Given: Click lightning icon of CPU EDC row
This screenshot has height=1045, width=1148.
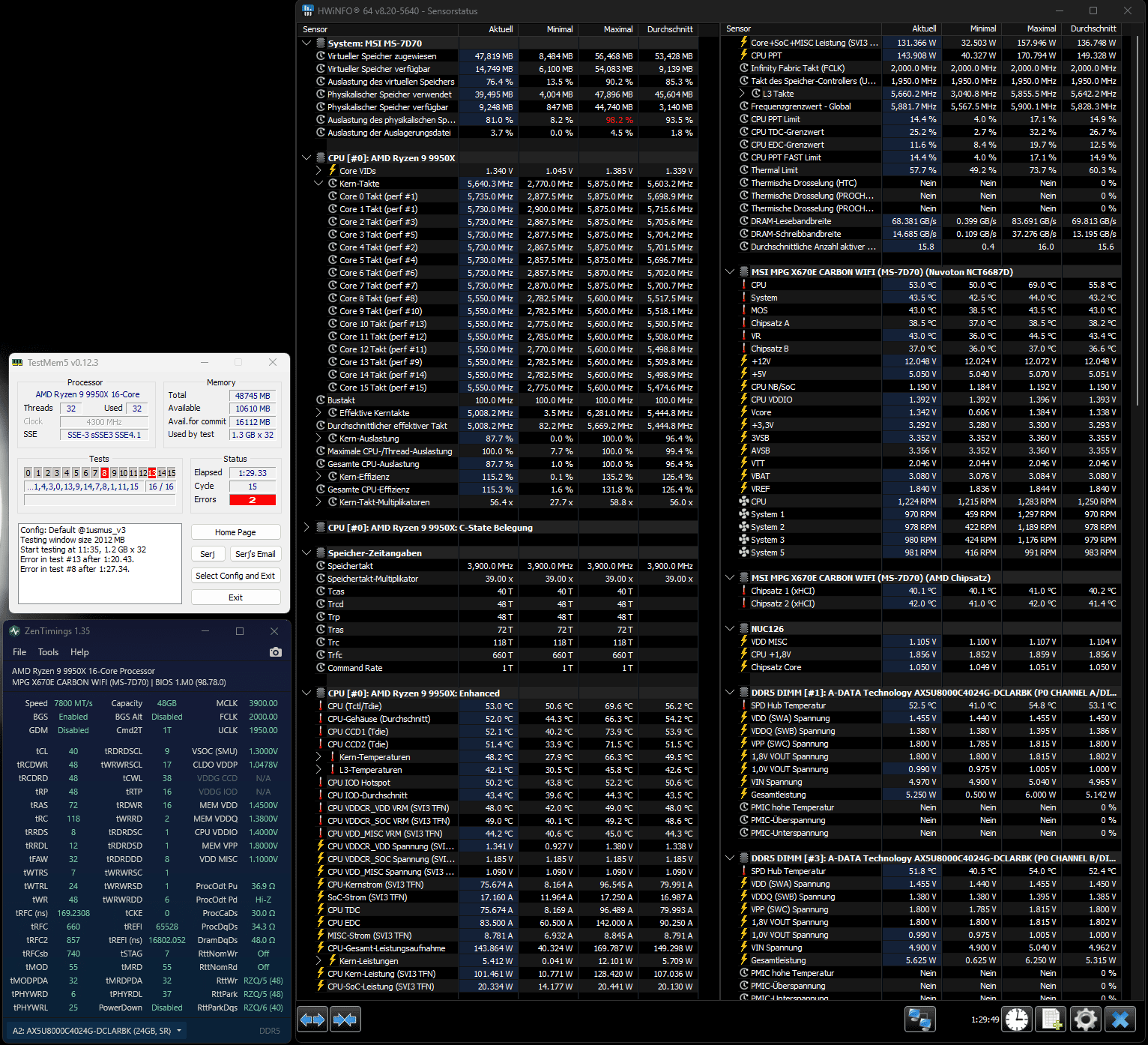Looking at the screenshot, I should [321, 922].
